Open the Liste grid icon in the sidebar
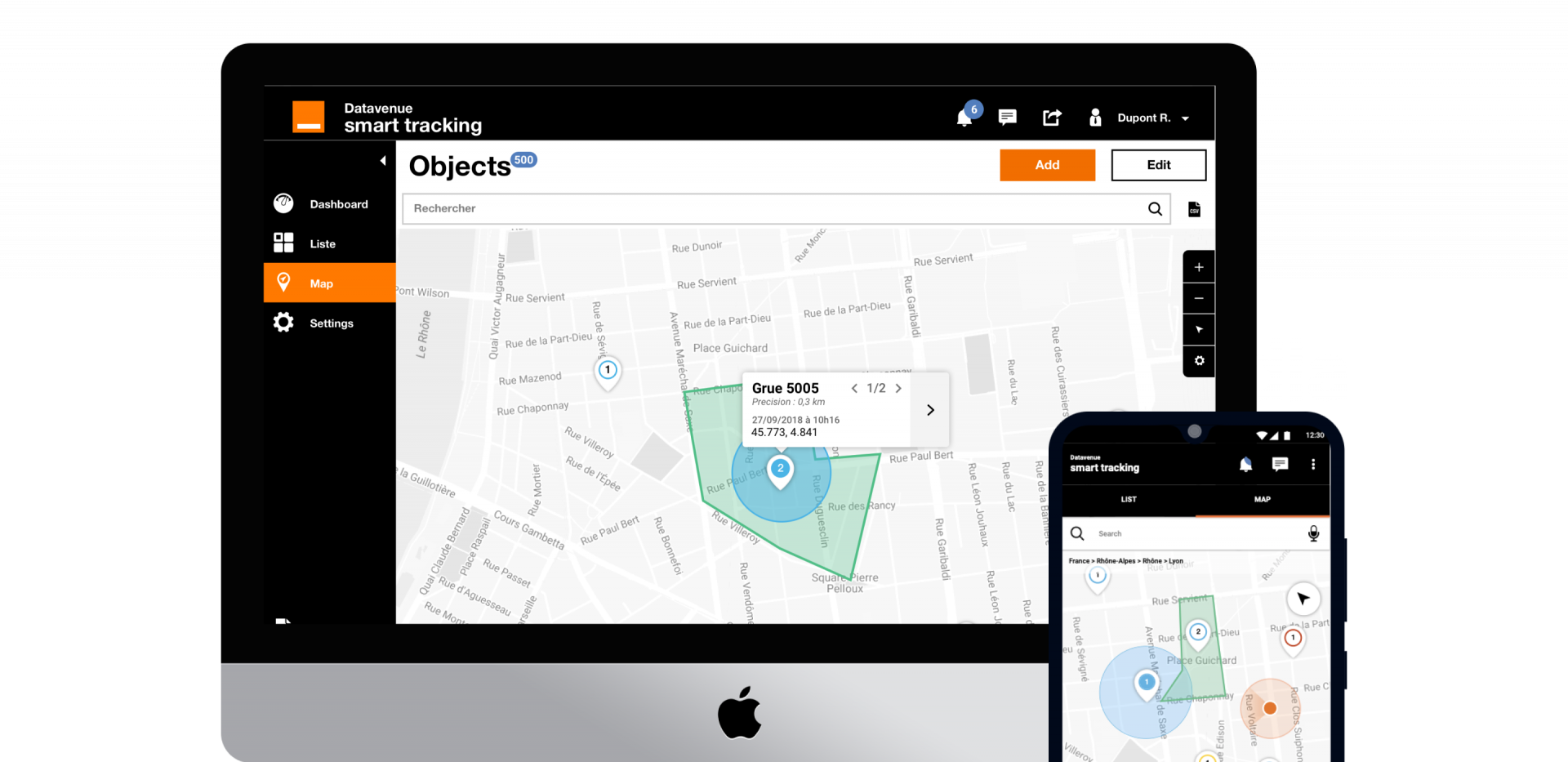The height and width of the screenshot is (762, 1568). [x=283, y=243]
